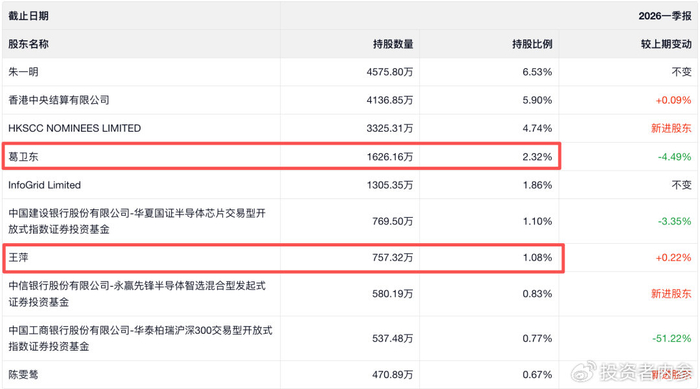Click the 3325.31万 holding amount
This screenshot has height=389, width=700.
pos(390,128)
